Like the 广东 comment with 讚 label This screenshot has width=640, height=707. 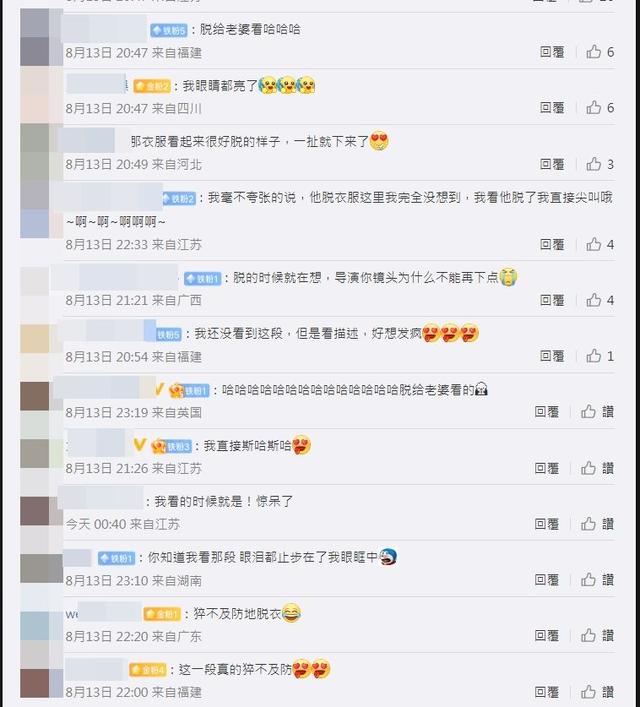tap(597, 636)
